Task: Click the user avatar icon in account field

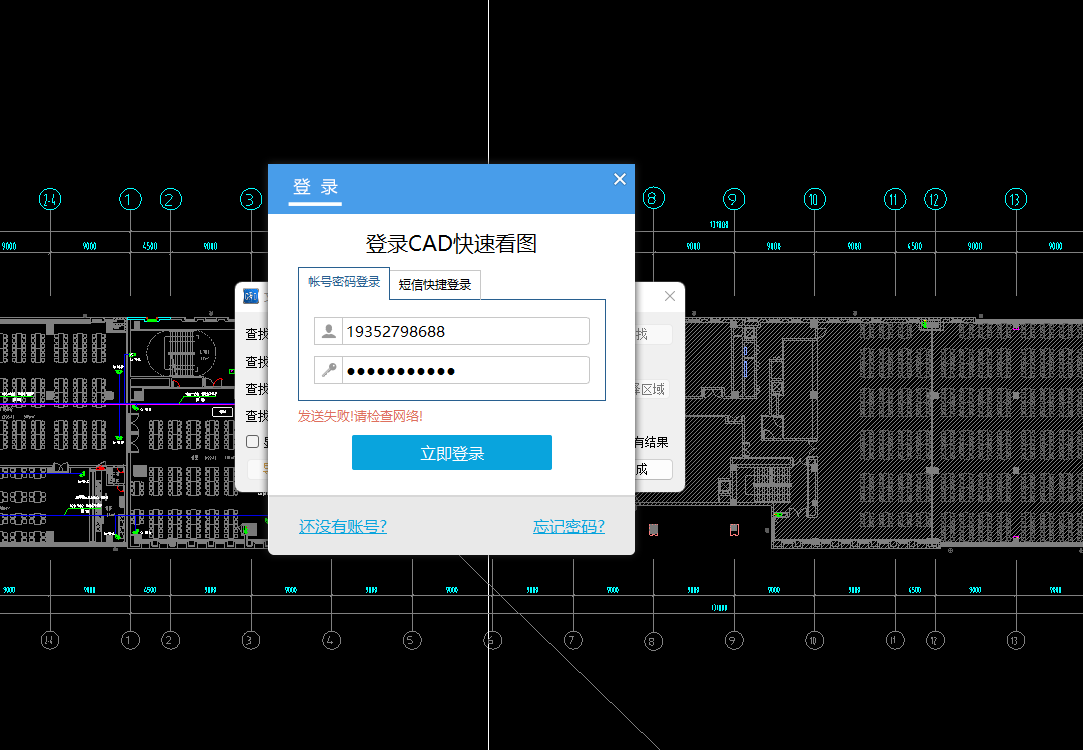Action: 328,332
